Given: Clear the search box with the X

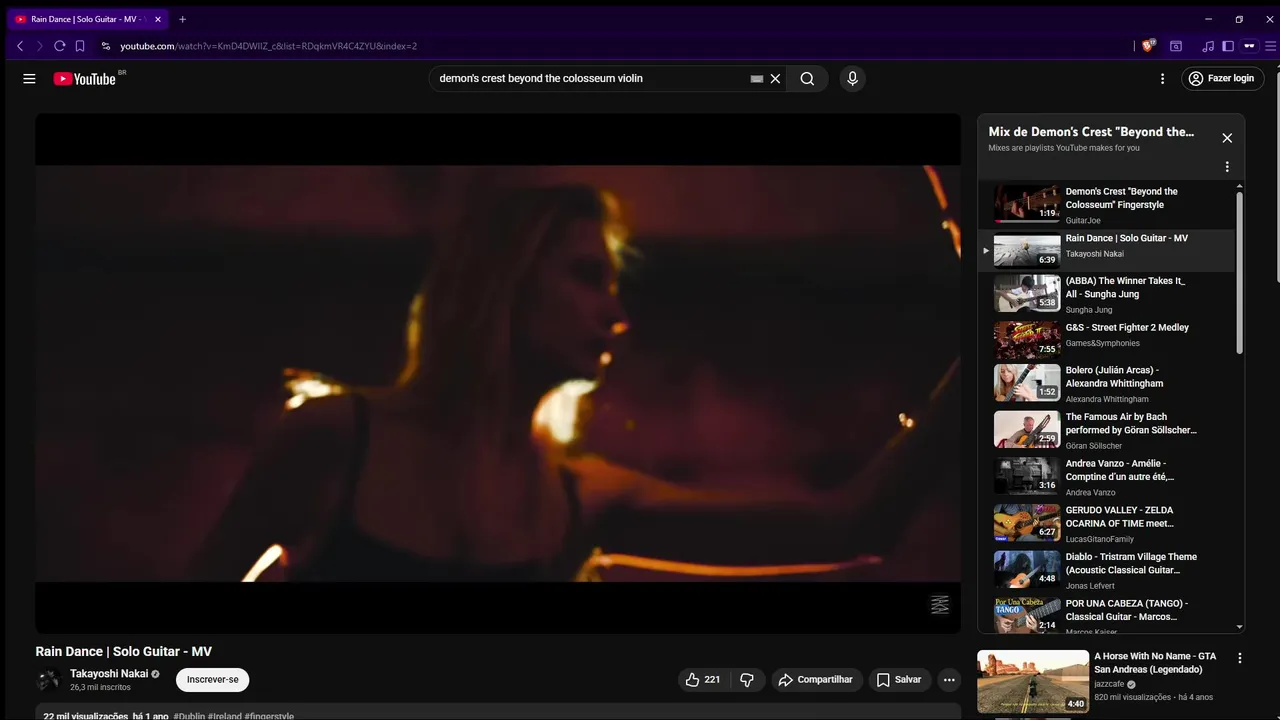Looking at the screenshot, I should pos(775,79).
